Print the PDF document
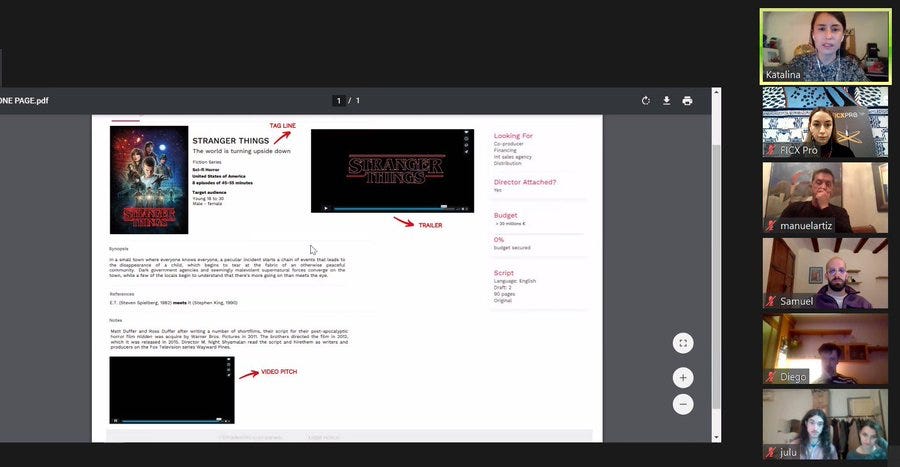This screenshot has width=900, height=467. tap(687, 100)
